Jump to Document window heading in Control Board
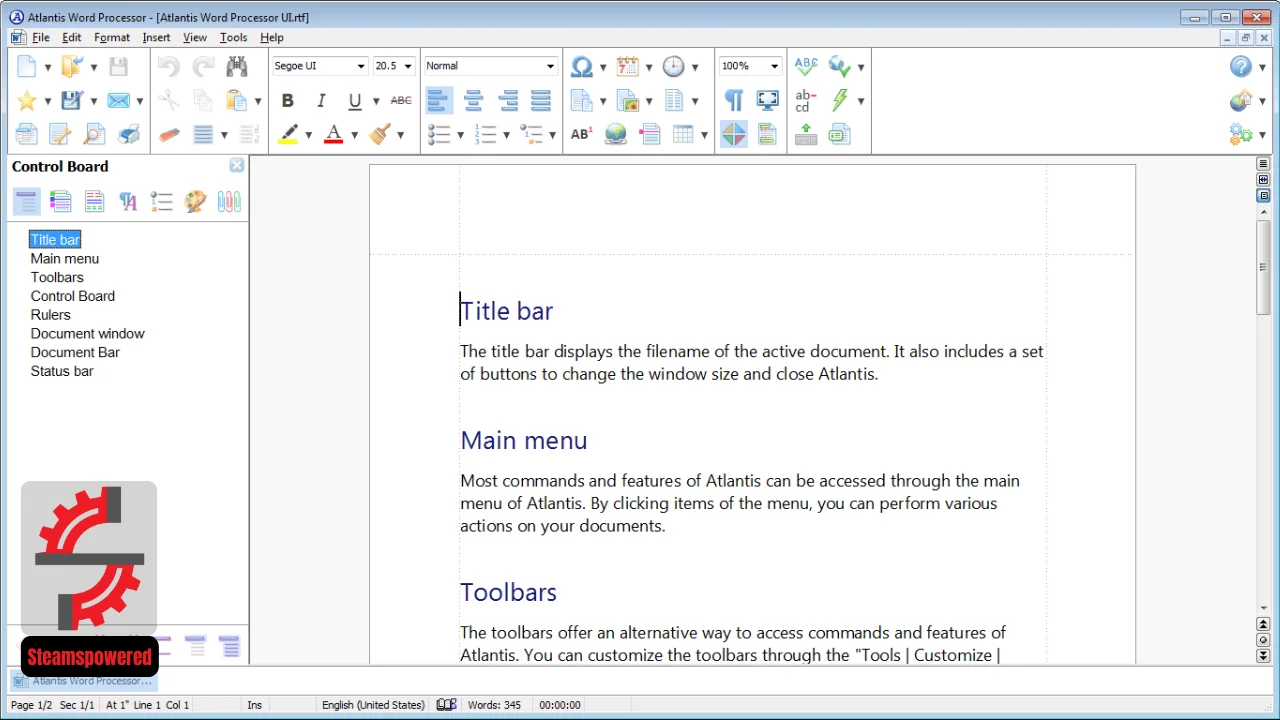The height and width of the screenshot is (720, 1280). point(88,333)
